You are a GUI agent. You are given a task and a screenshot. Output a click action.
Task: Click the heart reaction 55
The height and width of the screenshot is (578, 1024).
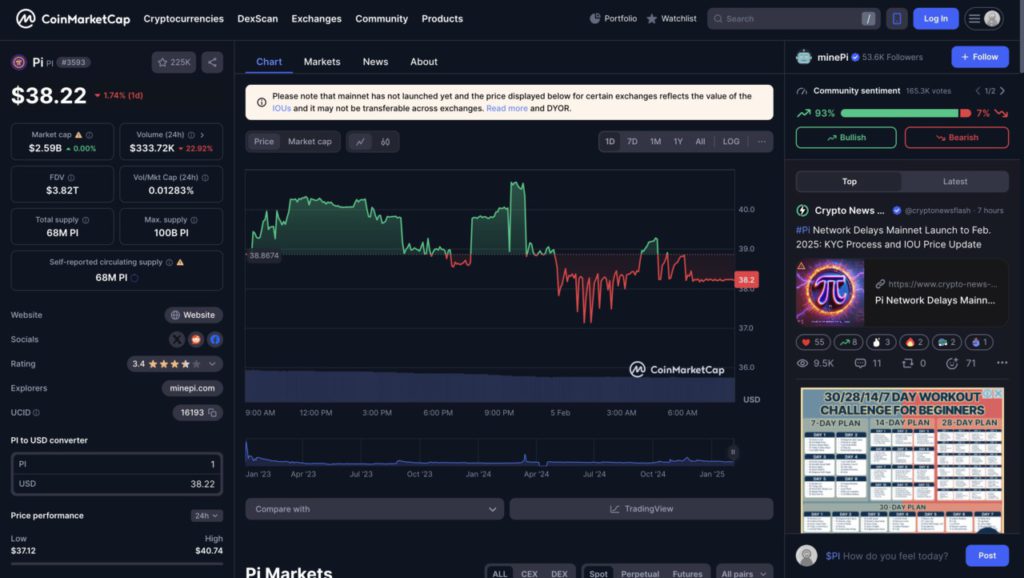813,342
